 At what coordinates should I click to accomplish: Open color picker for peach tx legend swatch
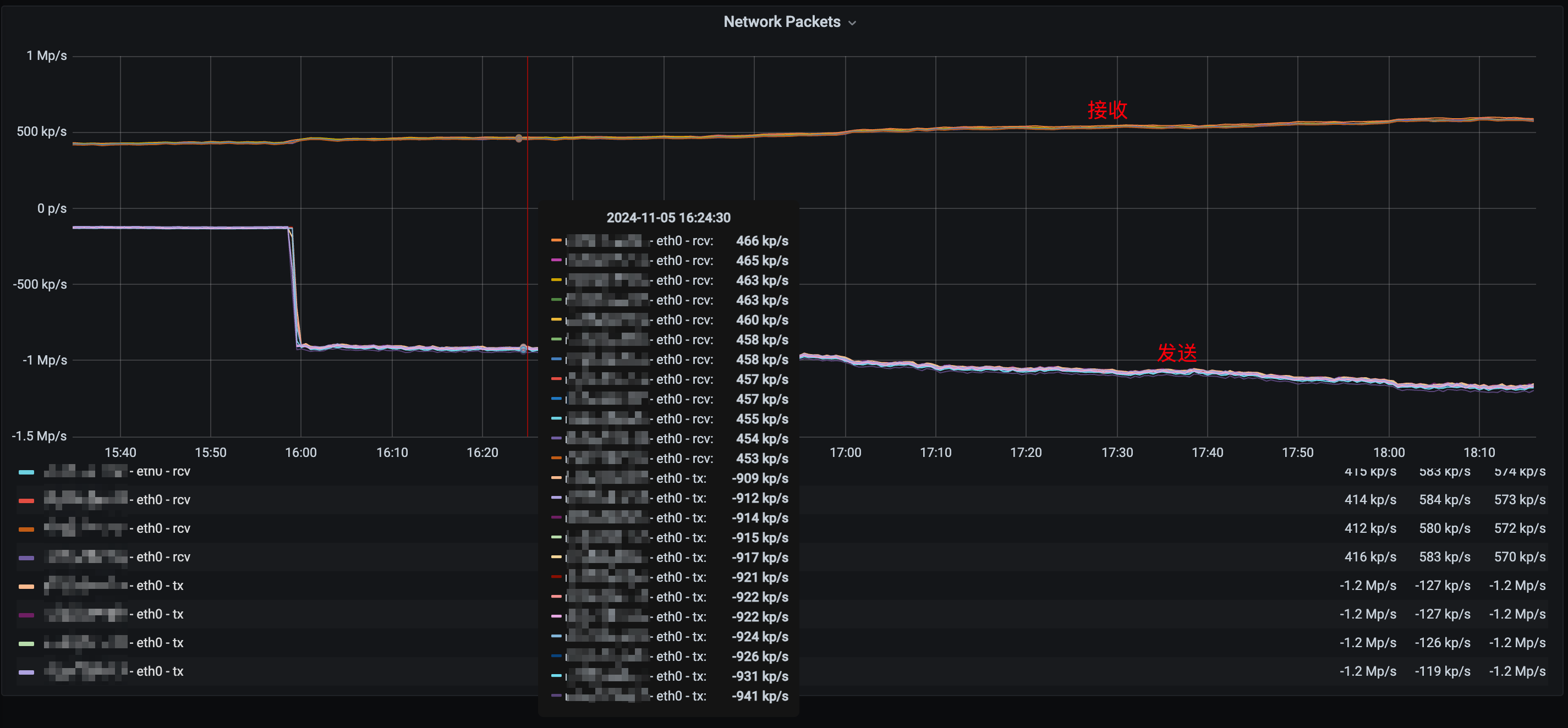(x=26, y=586)
